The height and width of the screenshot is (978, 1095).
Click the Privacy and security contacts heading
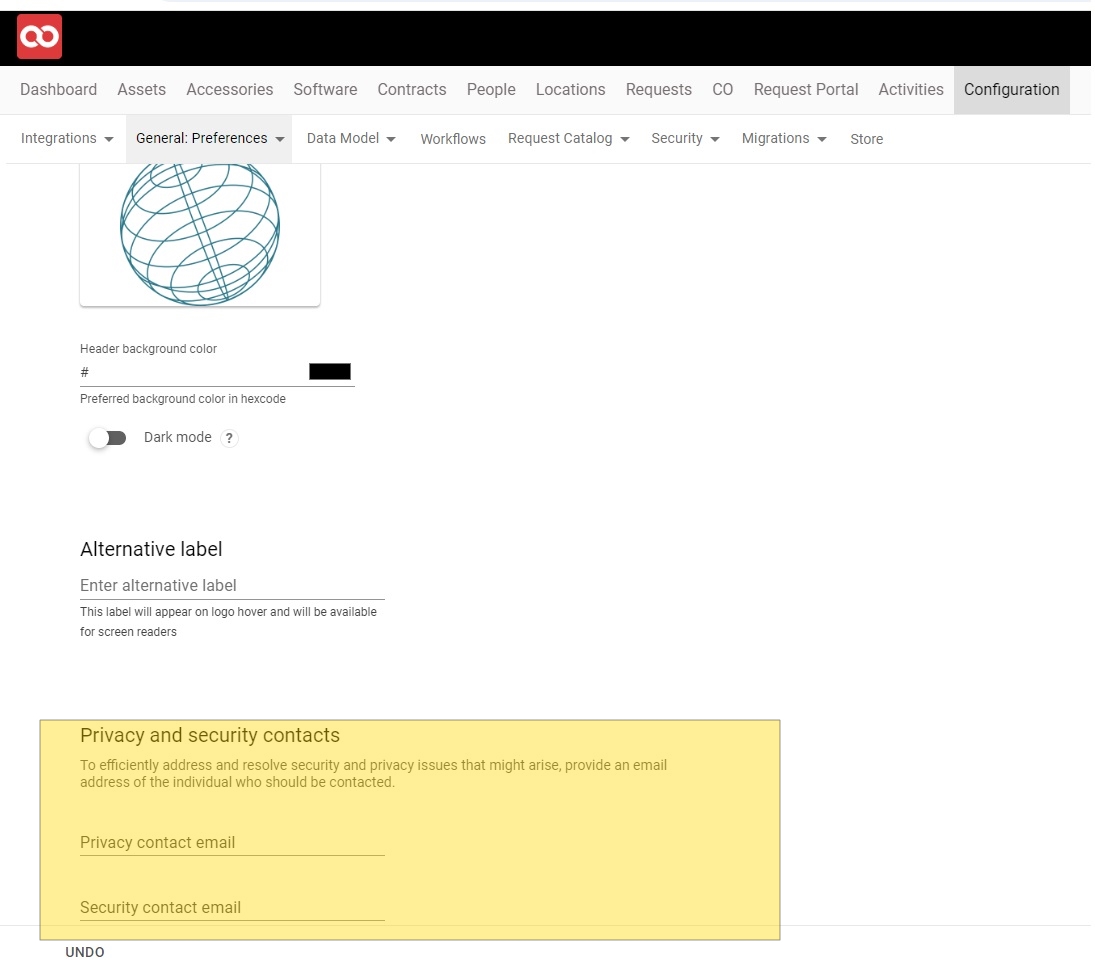[x=210, y=735]
